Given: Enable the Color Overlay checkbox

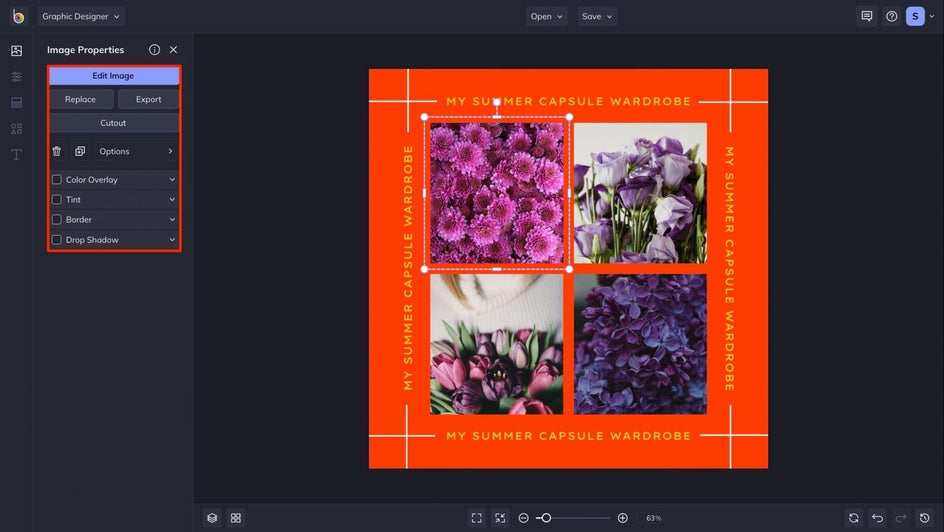Looking at the screenshot, I should pyautogui.click(x=57, y=179).
